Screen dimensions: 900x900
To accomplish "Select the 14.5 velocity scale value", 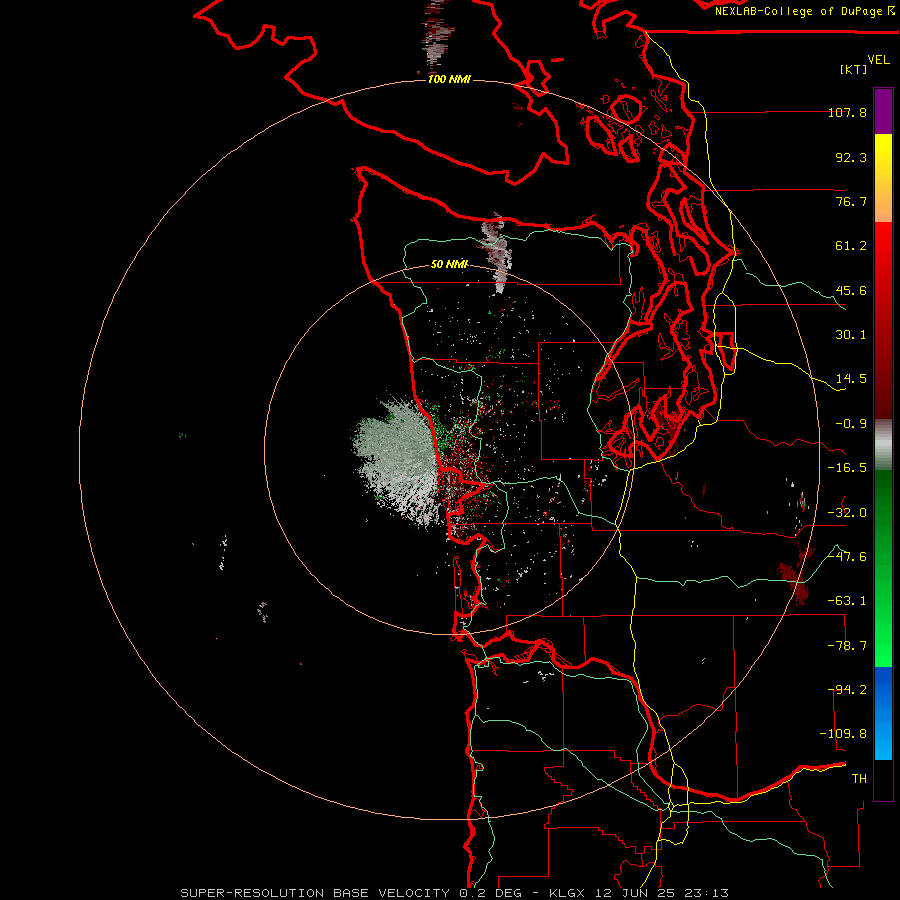I will [x=851, y=379].
